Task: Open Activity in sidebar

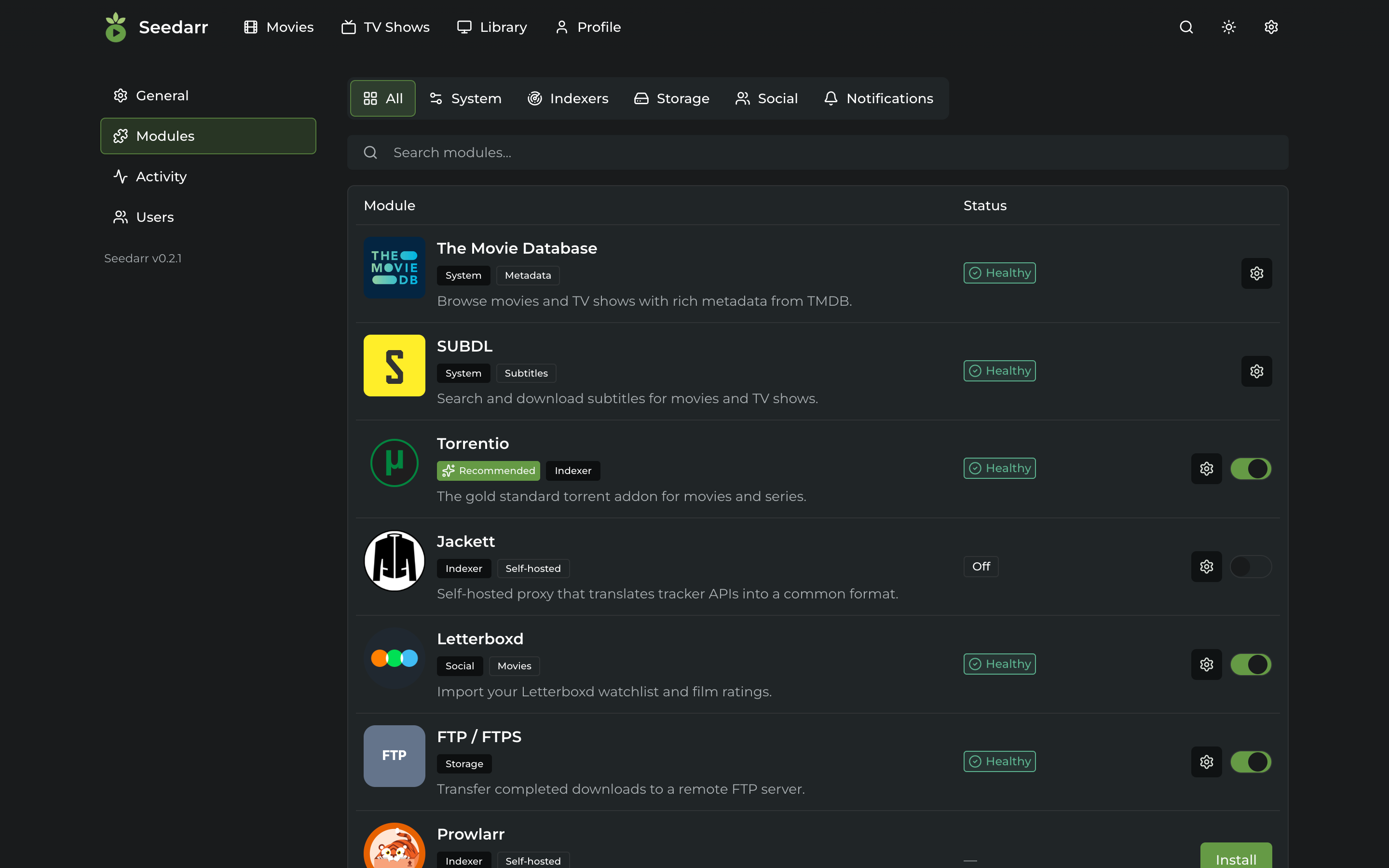Action: tap(208, 177)
